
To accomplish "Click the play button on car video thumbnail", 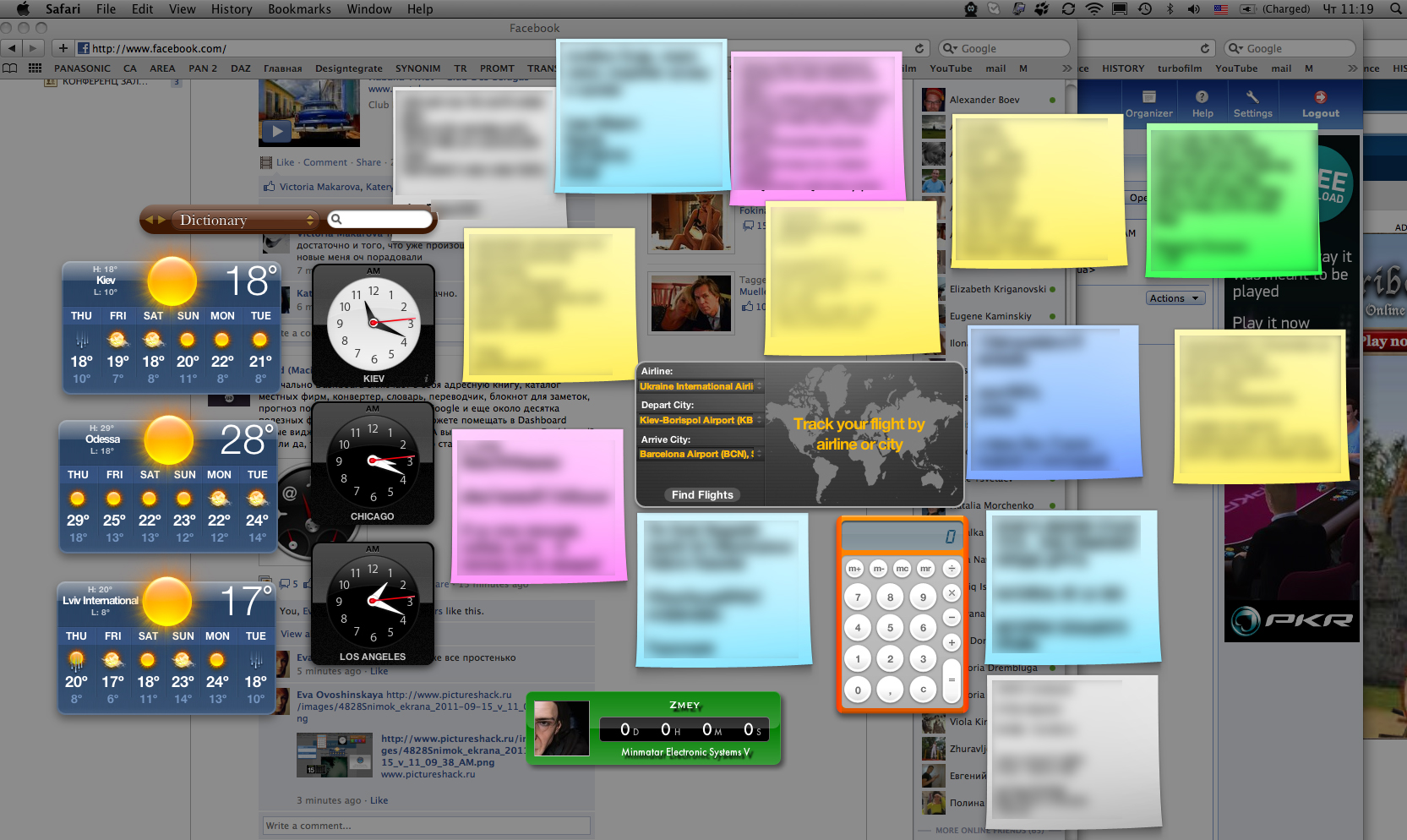I will [x=276, y=131].
